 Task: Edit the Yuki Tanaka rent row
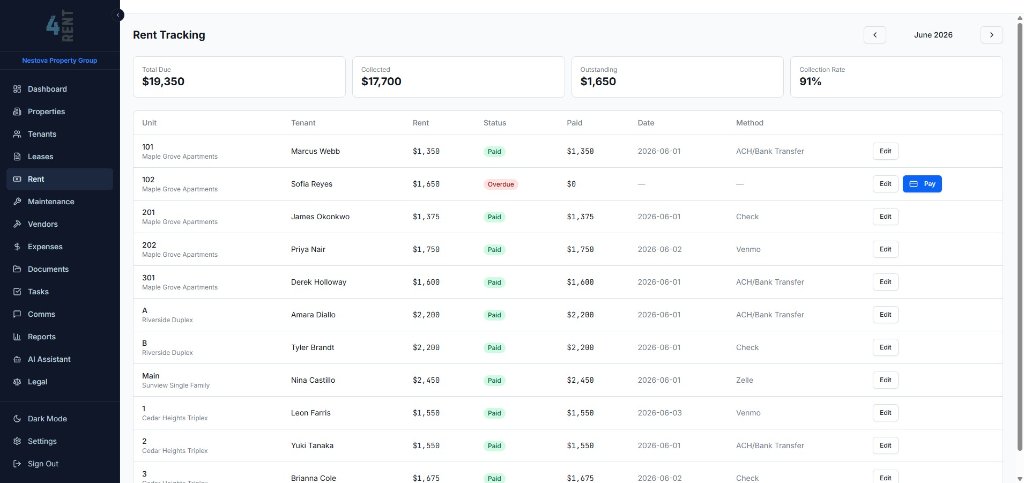point(886,445)
